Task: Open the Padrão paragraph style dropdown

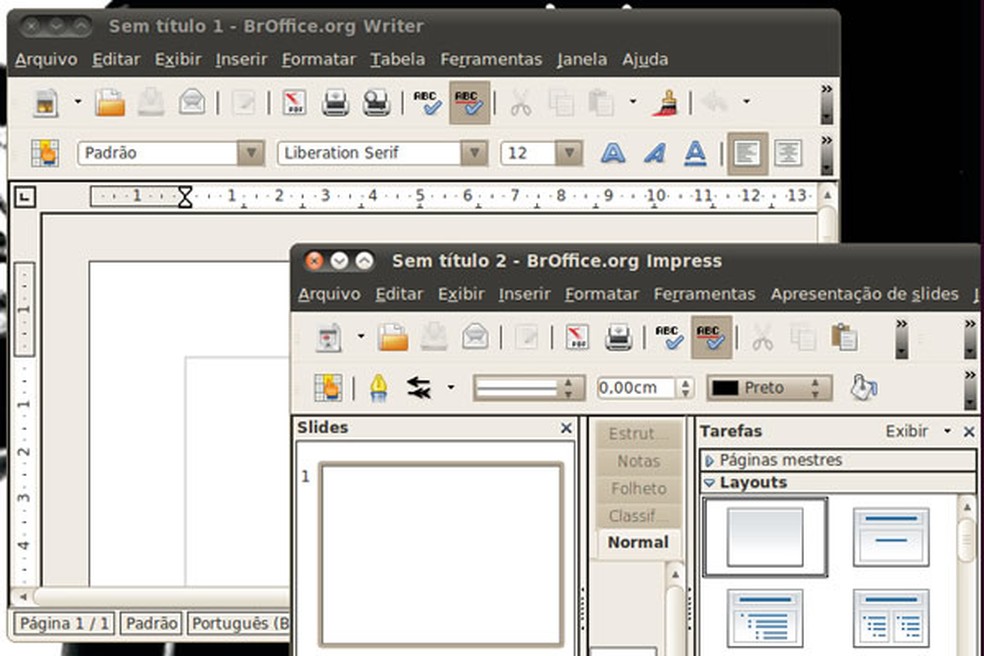Action: (x=250, y=153)
